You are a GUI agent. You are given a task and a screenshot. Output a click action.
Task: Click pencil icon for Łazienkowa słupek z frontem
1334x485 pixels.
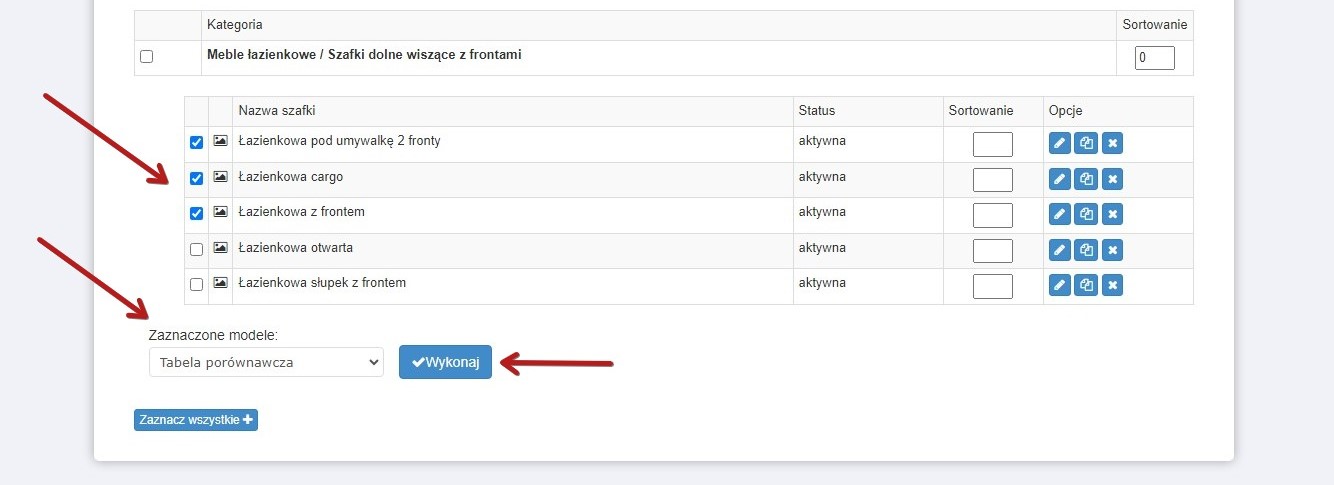1059,285
